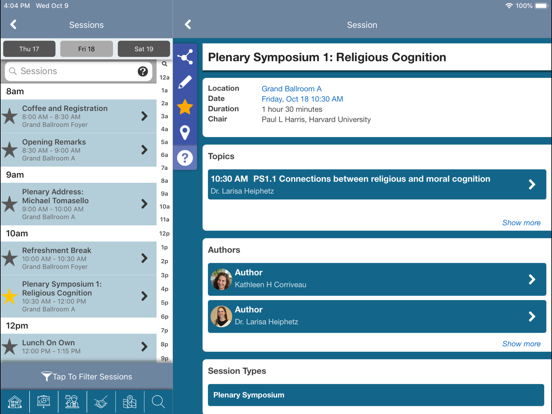Image resolution: width=552 pixels, height=414 pixels.
Task: Focus the Sessions search field
Action: (x=79, y=71)
